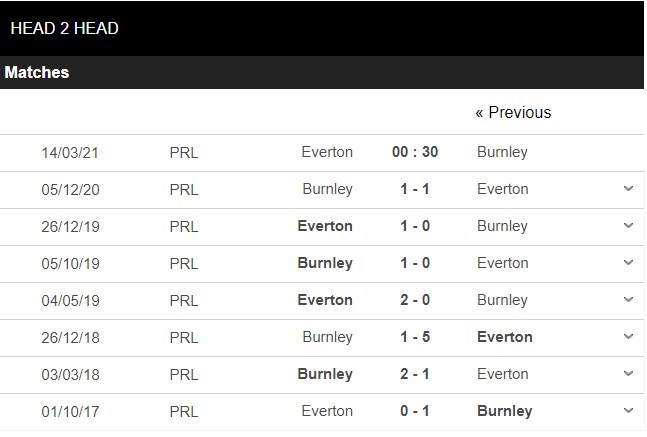Click the 1 - 5 score result
The width and height of the screenshot is (647, 437).
coord(415,337)
